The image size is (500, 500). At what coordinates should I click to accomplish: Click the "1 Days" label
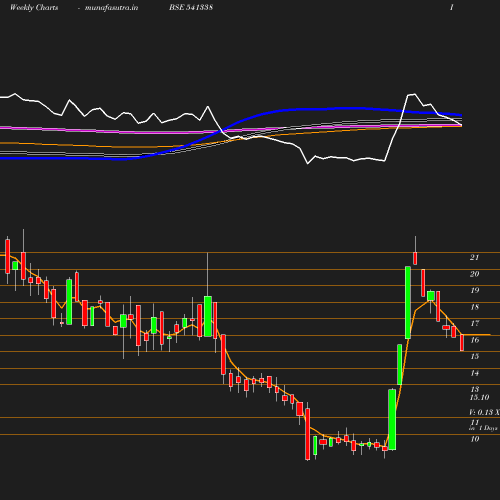[x=488, y=428]
